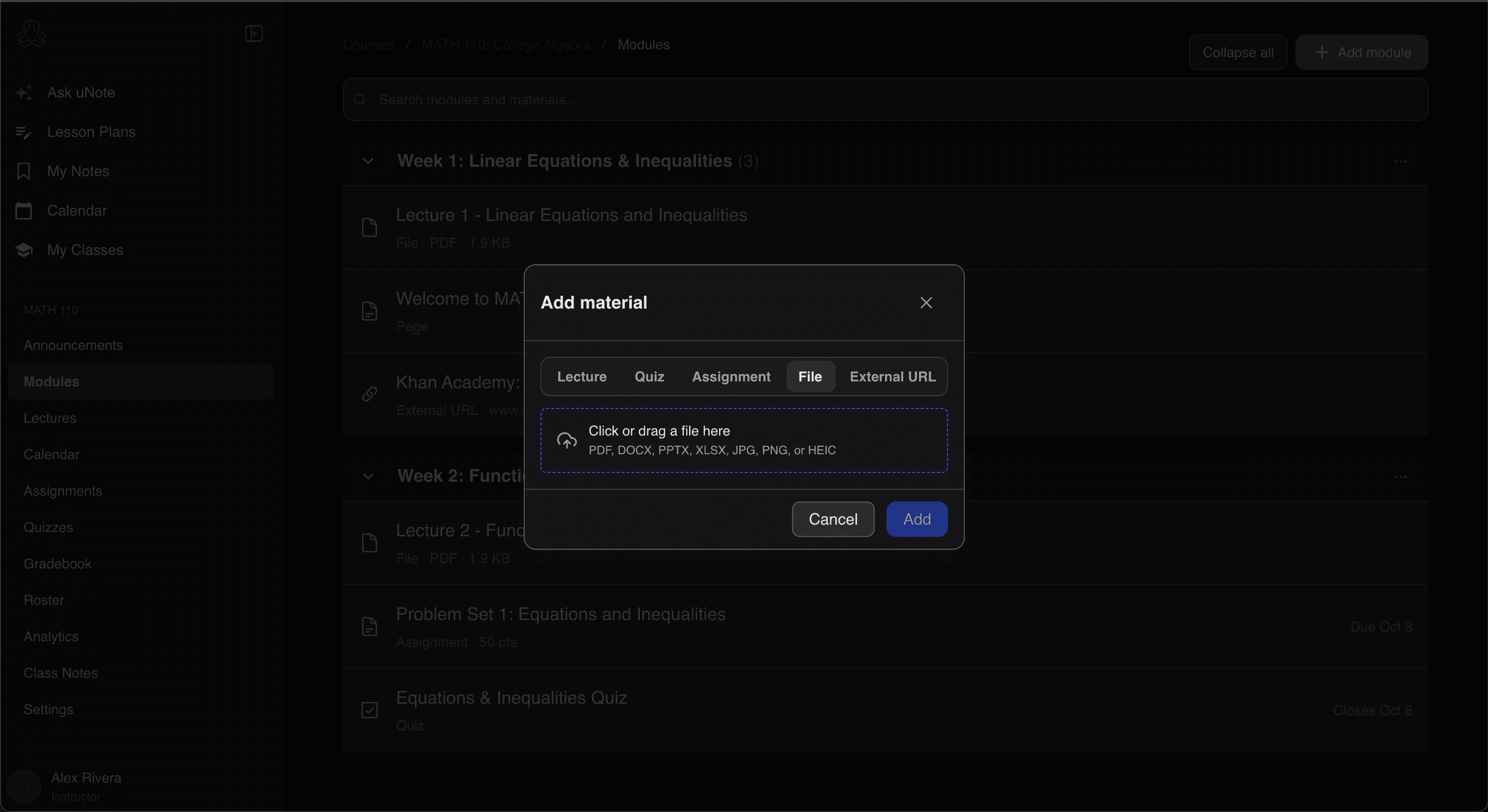Image resolution: width=1488 pixels, height=812 pixels.
Task: Click the Lecture 1 file icon
Action: (x=369, y=227)
